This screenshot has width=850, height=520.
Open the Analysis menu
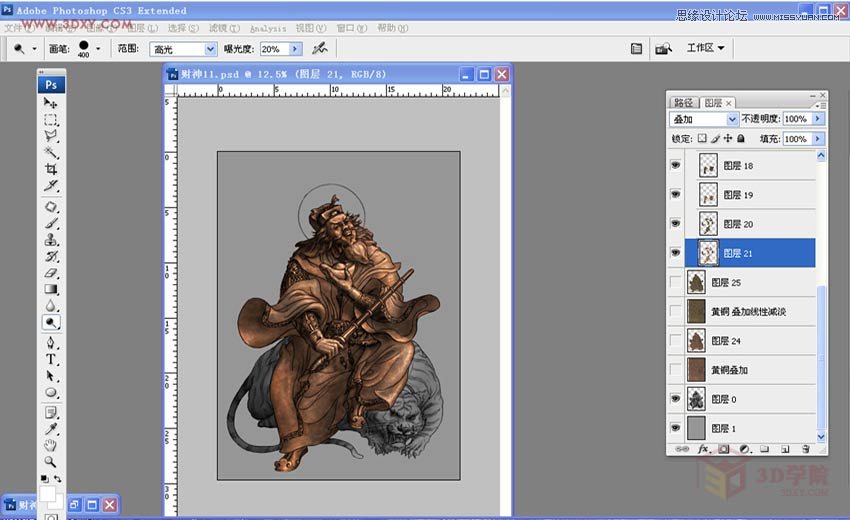[268, 28]
